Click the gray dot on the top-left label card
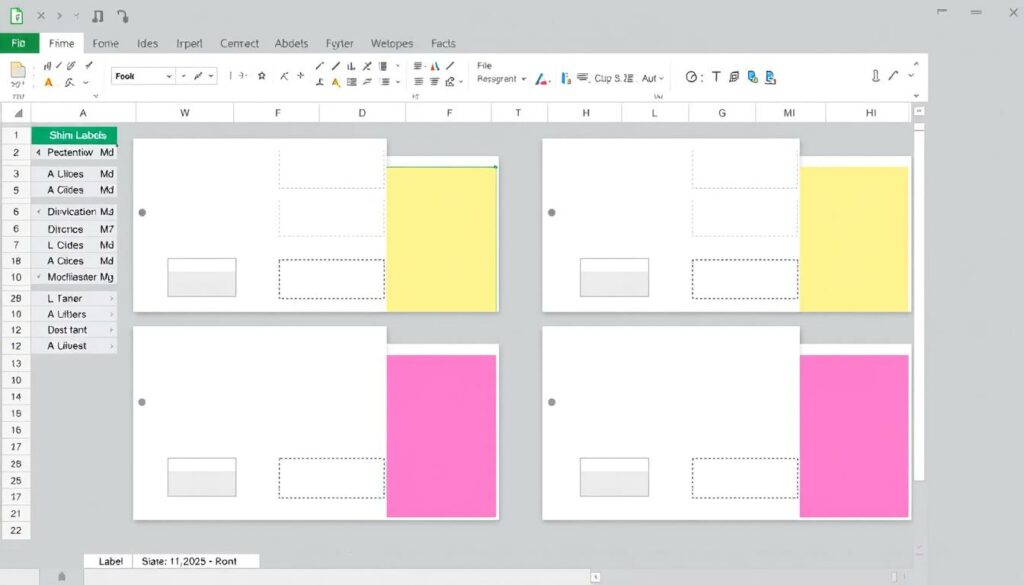Viewport: 1024px width, 585px height. [x=142, y=213]
